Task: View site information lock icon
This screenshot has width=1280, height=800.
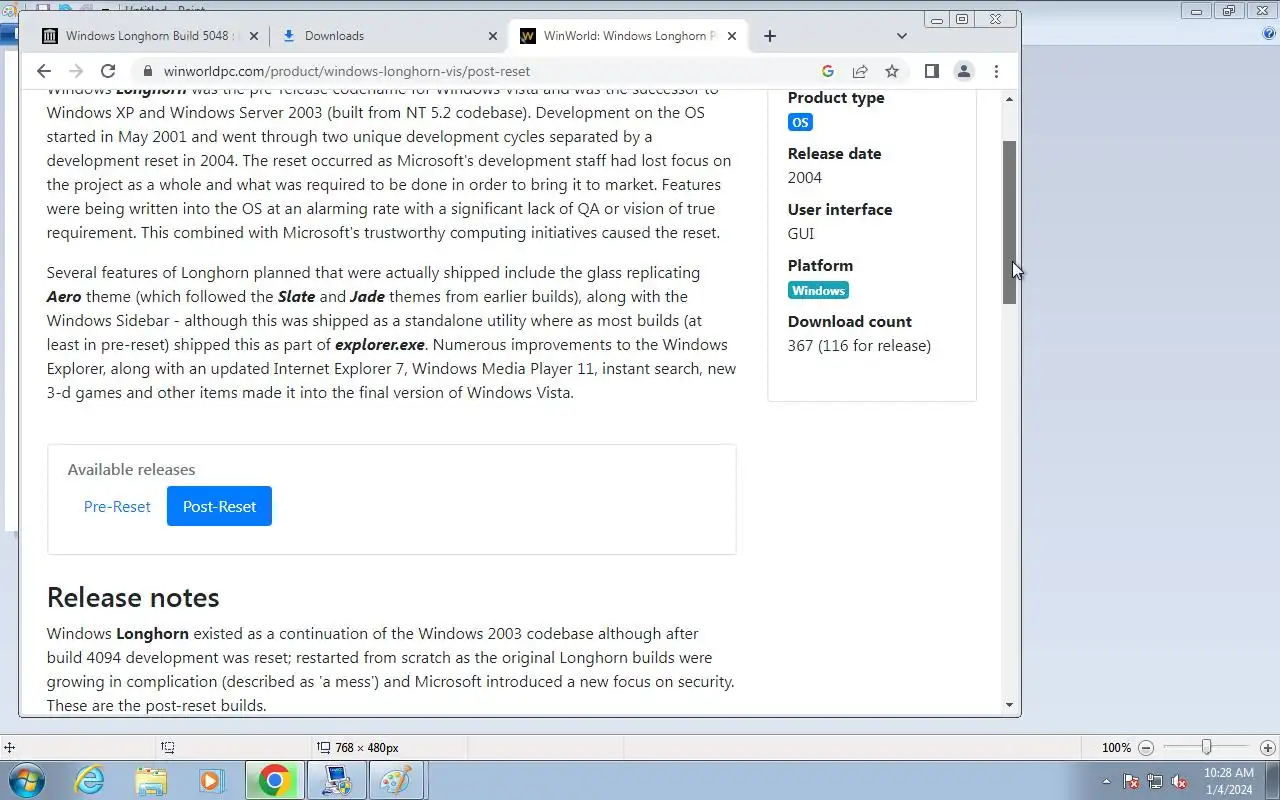Action: (x=147, y=71)
